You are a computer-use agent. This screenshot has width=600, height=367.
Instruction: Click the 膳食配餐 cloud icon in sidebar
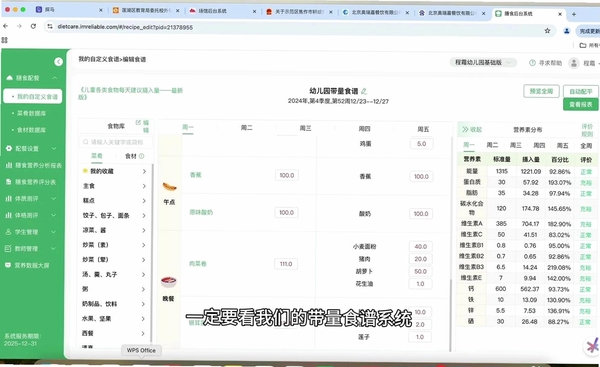[10, 78]
